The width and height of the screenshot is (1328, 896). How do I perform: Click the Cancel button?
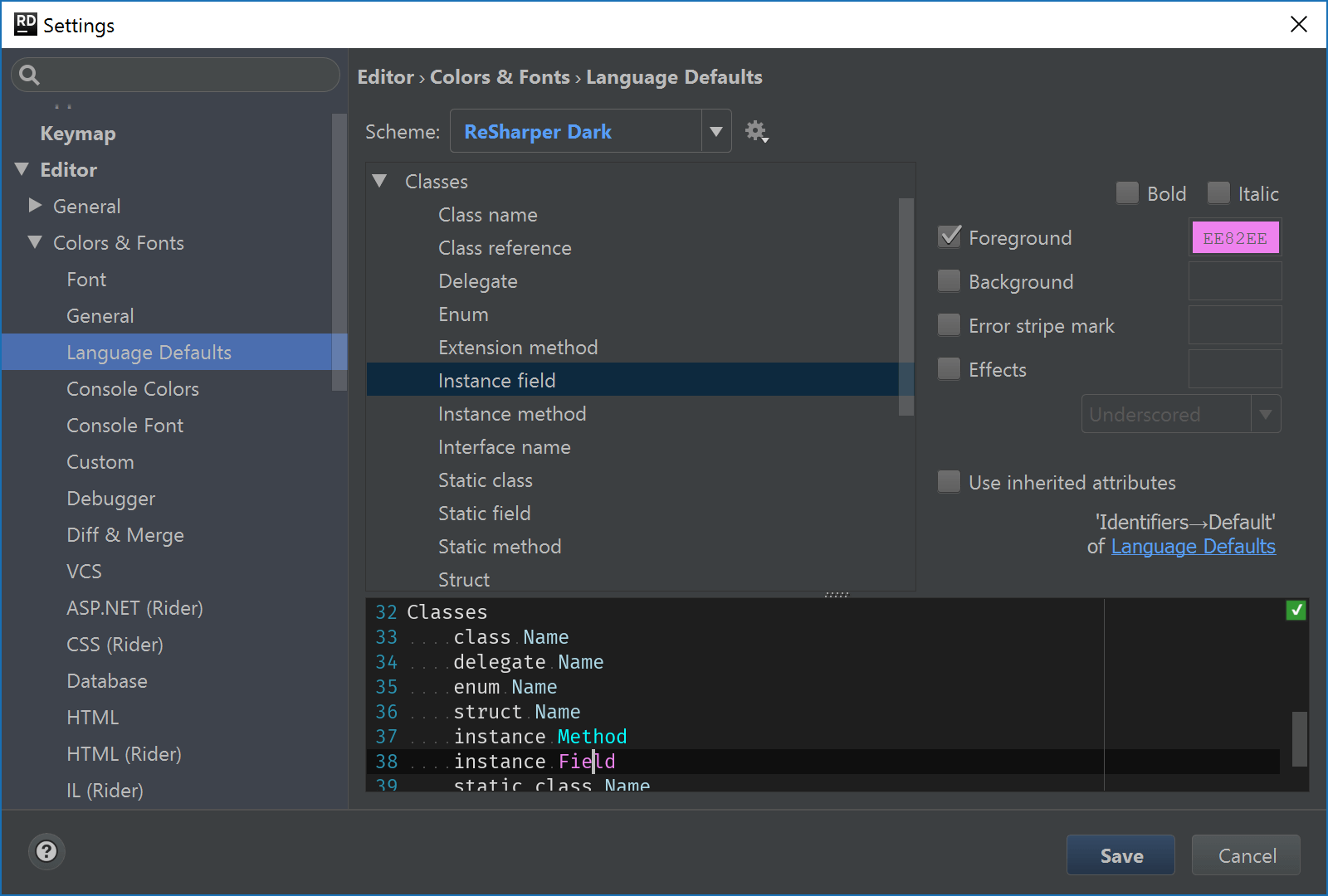[1246, 855]
